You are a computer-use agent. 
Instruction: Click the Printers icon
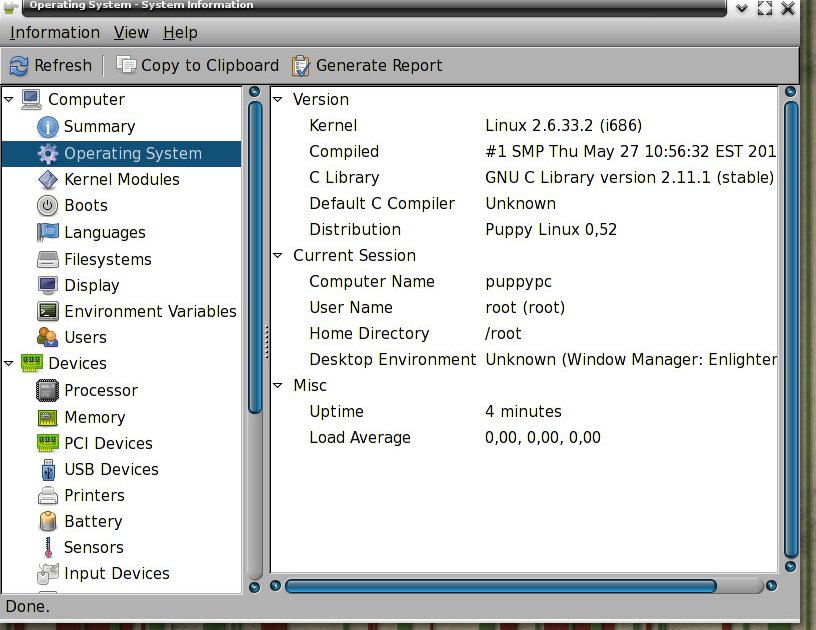[47, 495]
